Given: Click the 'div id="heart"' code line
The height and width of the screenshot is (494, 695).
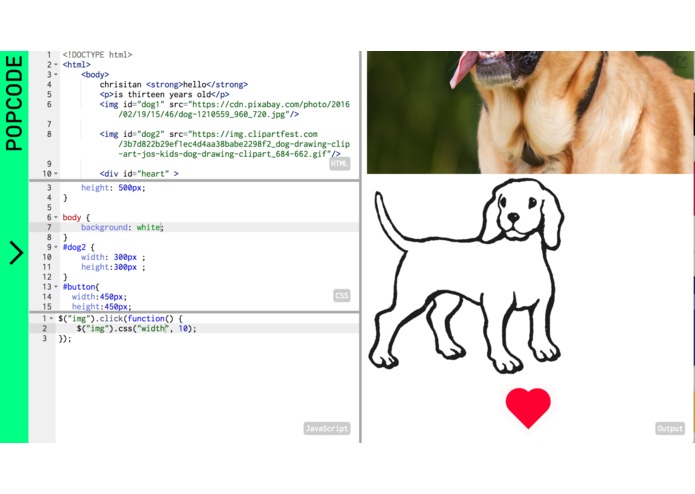Looking at the screenshot, I should tap(139, 174).
